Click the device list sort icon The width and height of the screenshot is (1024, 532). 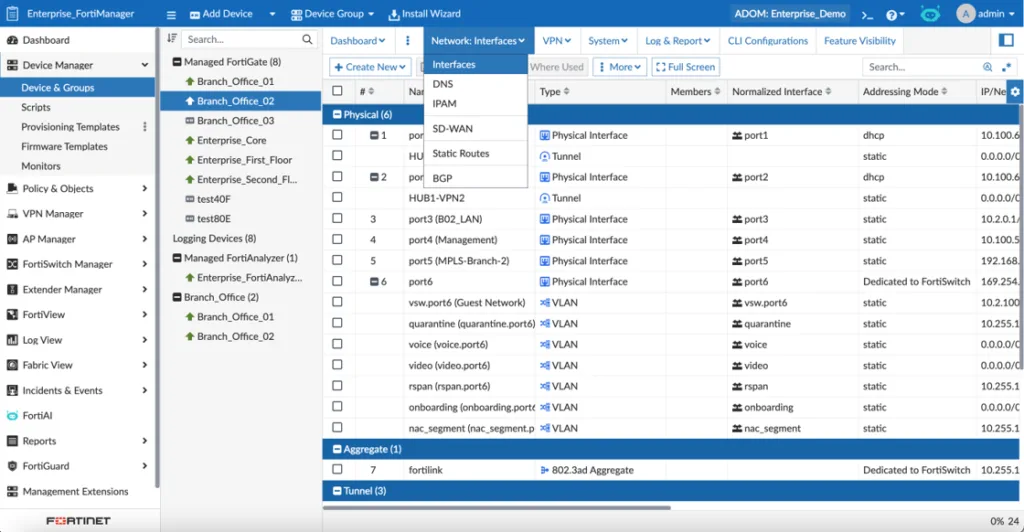pos(171,39)
